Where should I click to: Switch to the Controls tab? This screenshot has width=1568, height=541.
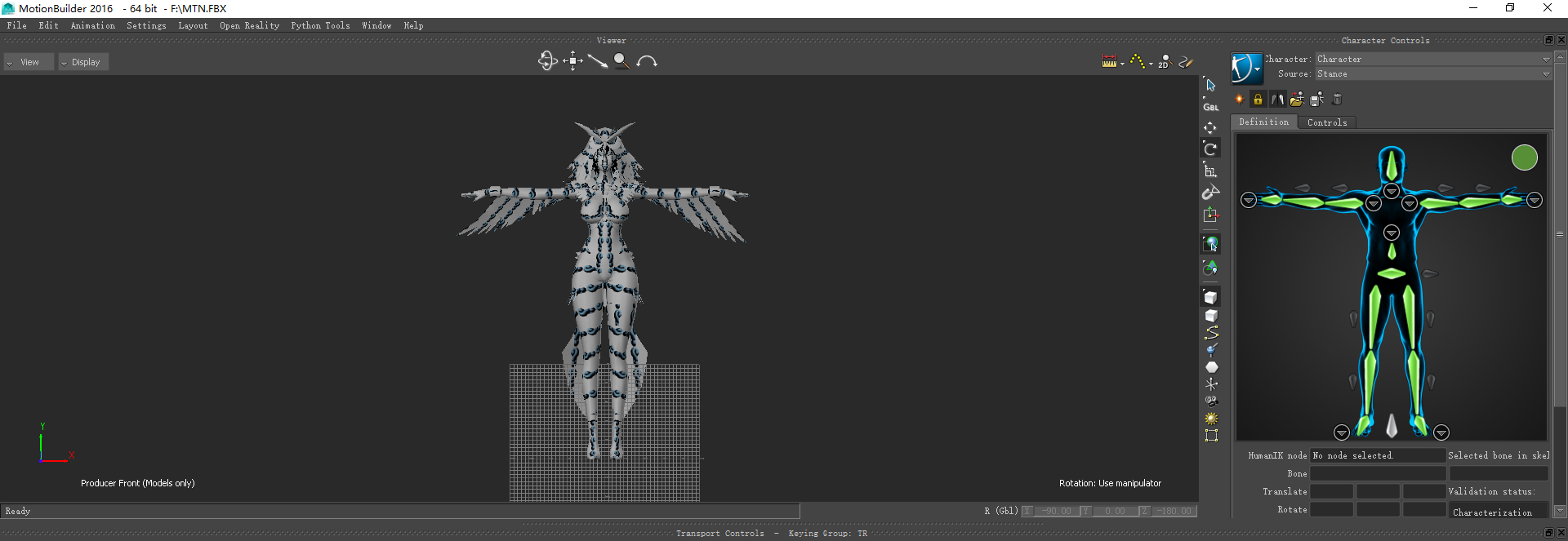(x=1327, y=122)
